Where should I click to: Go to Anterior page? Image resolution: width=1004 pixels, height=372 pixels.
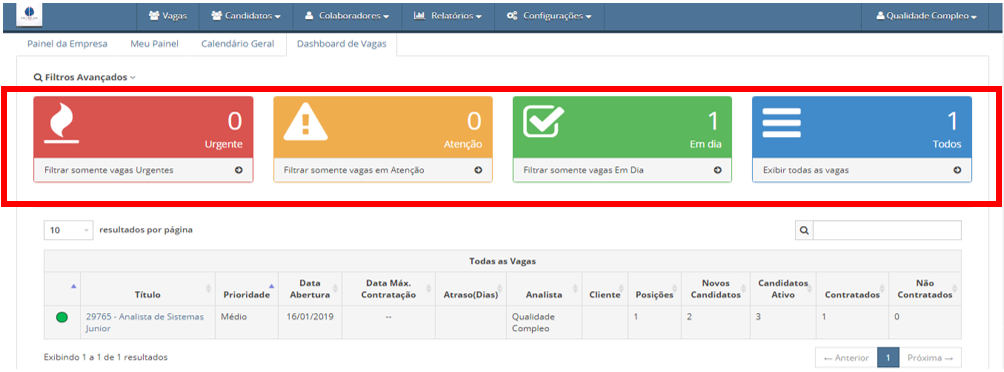846,357
